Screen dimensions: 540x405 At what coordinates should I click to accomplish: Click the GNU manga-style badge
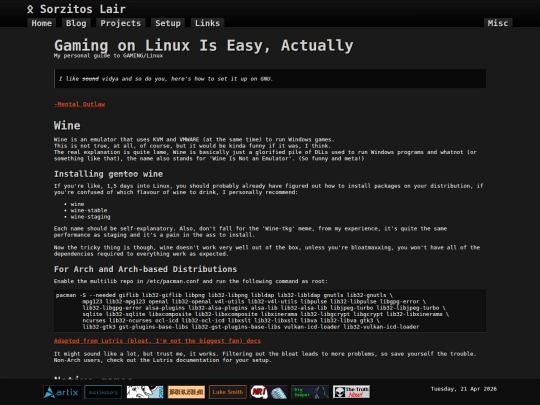coord(145,392)
